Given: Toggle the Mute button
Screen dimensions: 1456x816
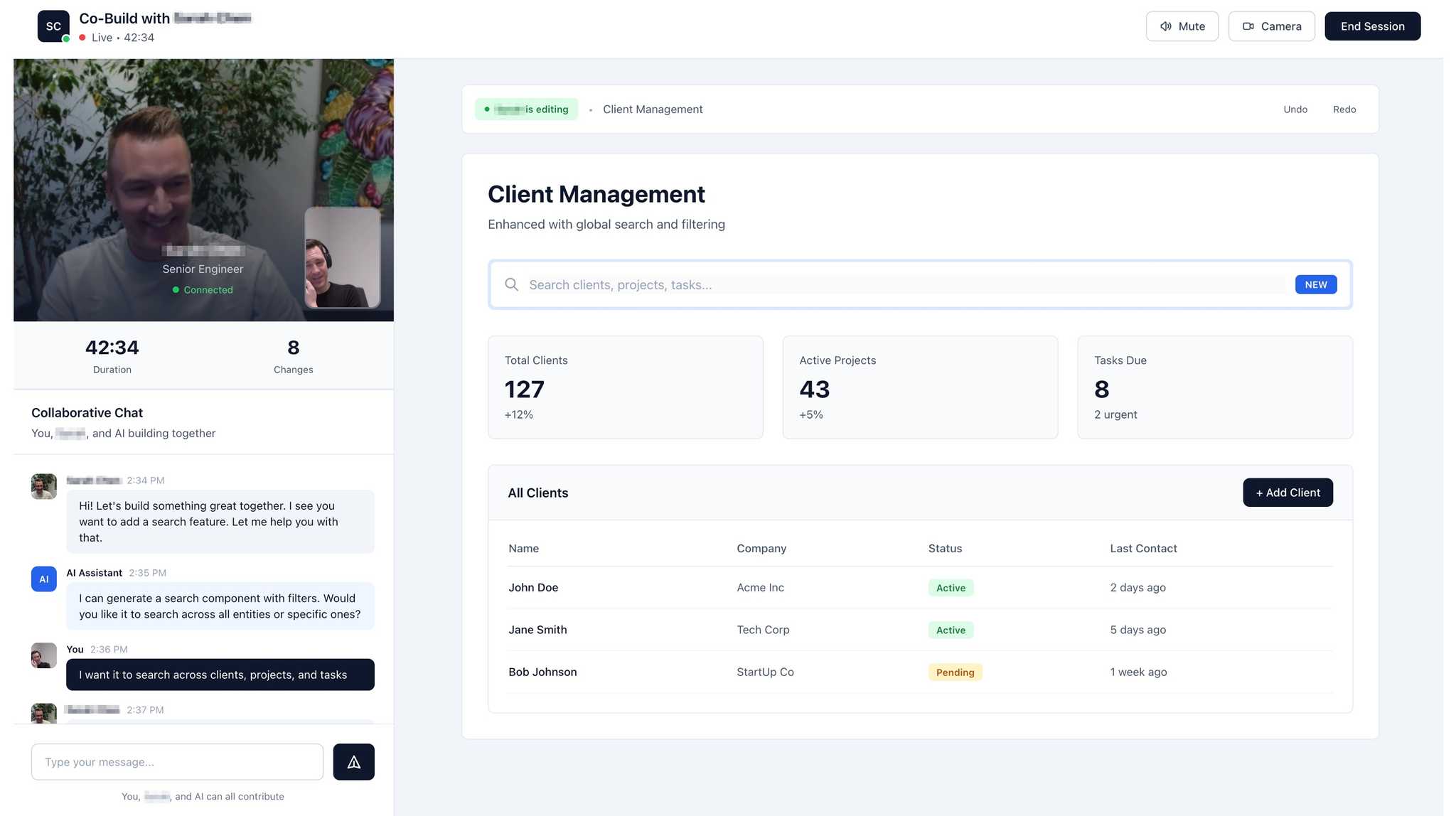Looking at the screenshot, I should [x=1182, y=26].
